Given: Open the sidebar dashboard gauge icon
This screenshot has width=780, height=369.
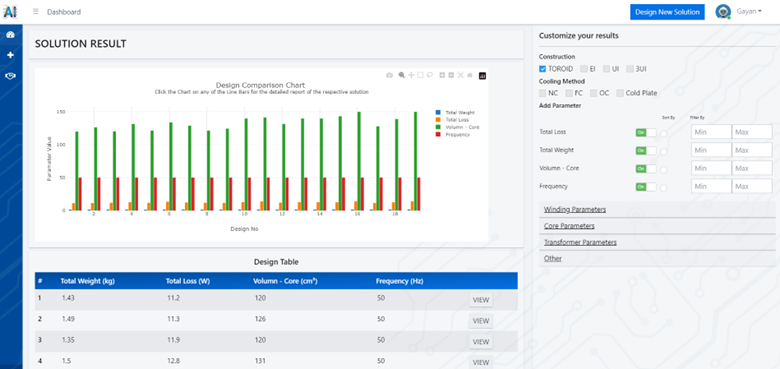Looking at the screenshot, I should (x=10, y=35).
